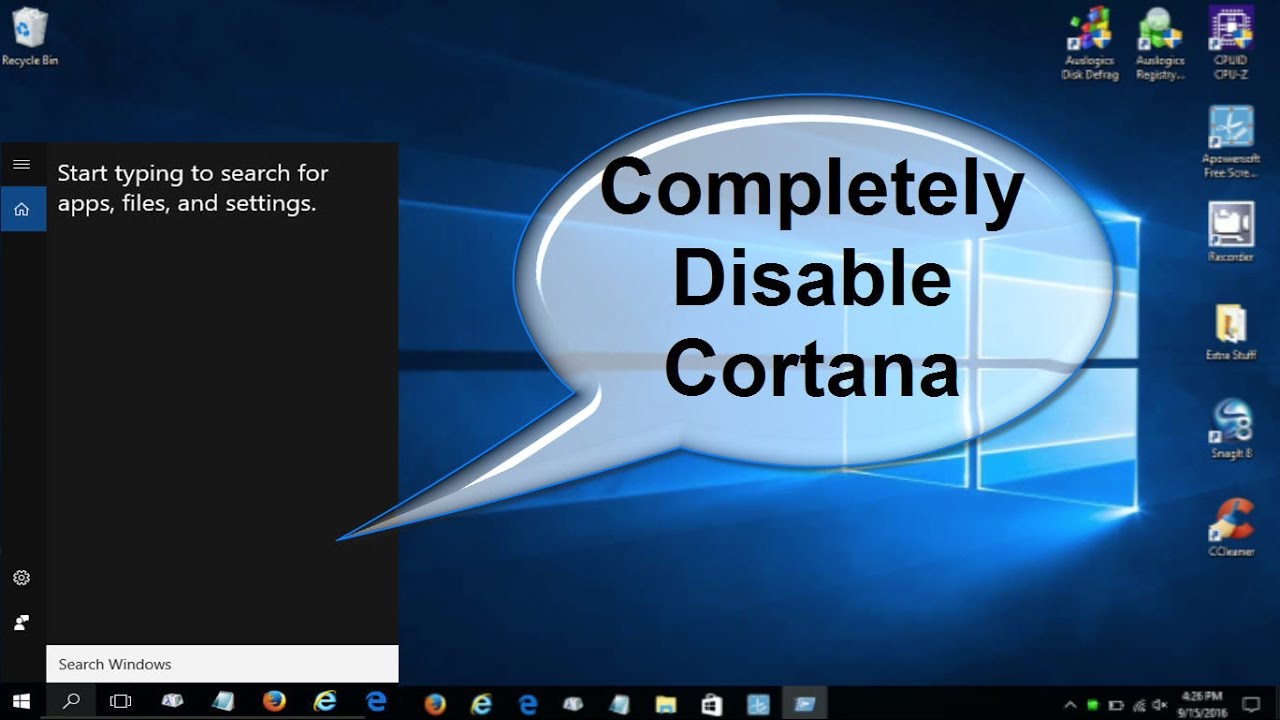Image resolution: width=1280 pixels, height=720 pixels.
Task: Click the taskbar magnifier search icon
Action: click(71, 702)
